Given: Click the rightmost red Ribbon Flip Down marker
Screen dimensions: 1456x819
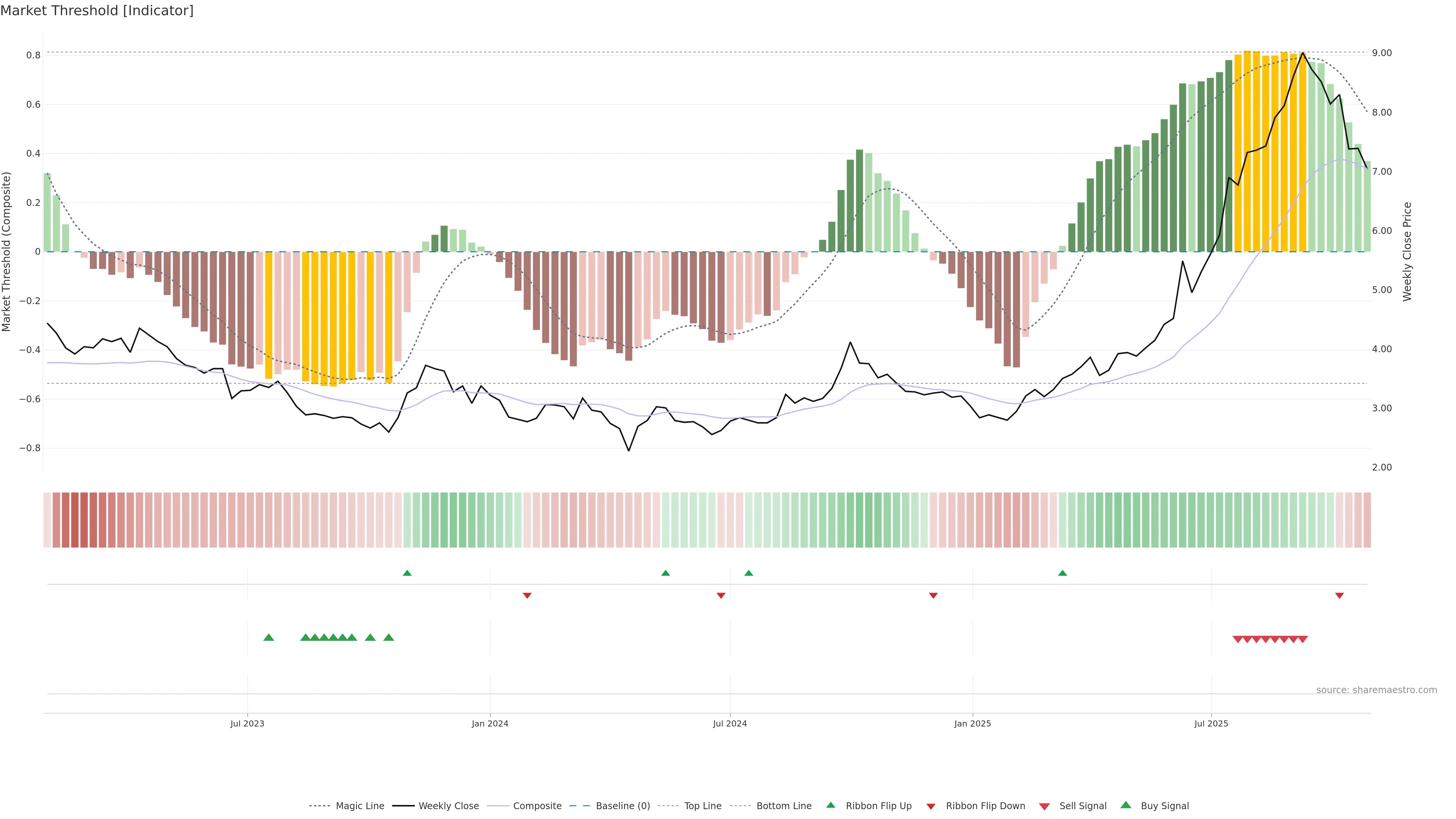Looking at the screenshot, I should [x=1339, y=596].
